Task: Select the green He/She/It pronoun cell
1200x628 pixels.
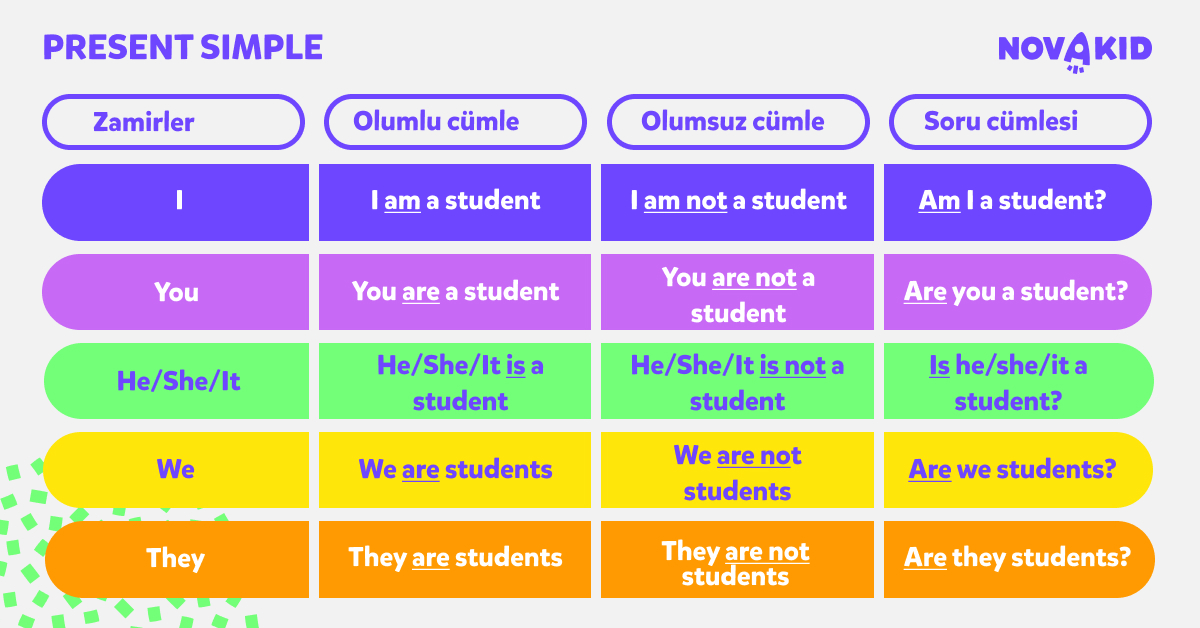Action: (176, 381)
